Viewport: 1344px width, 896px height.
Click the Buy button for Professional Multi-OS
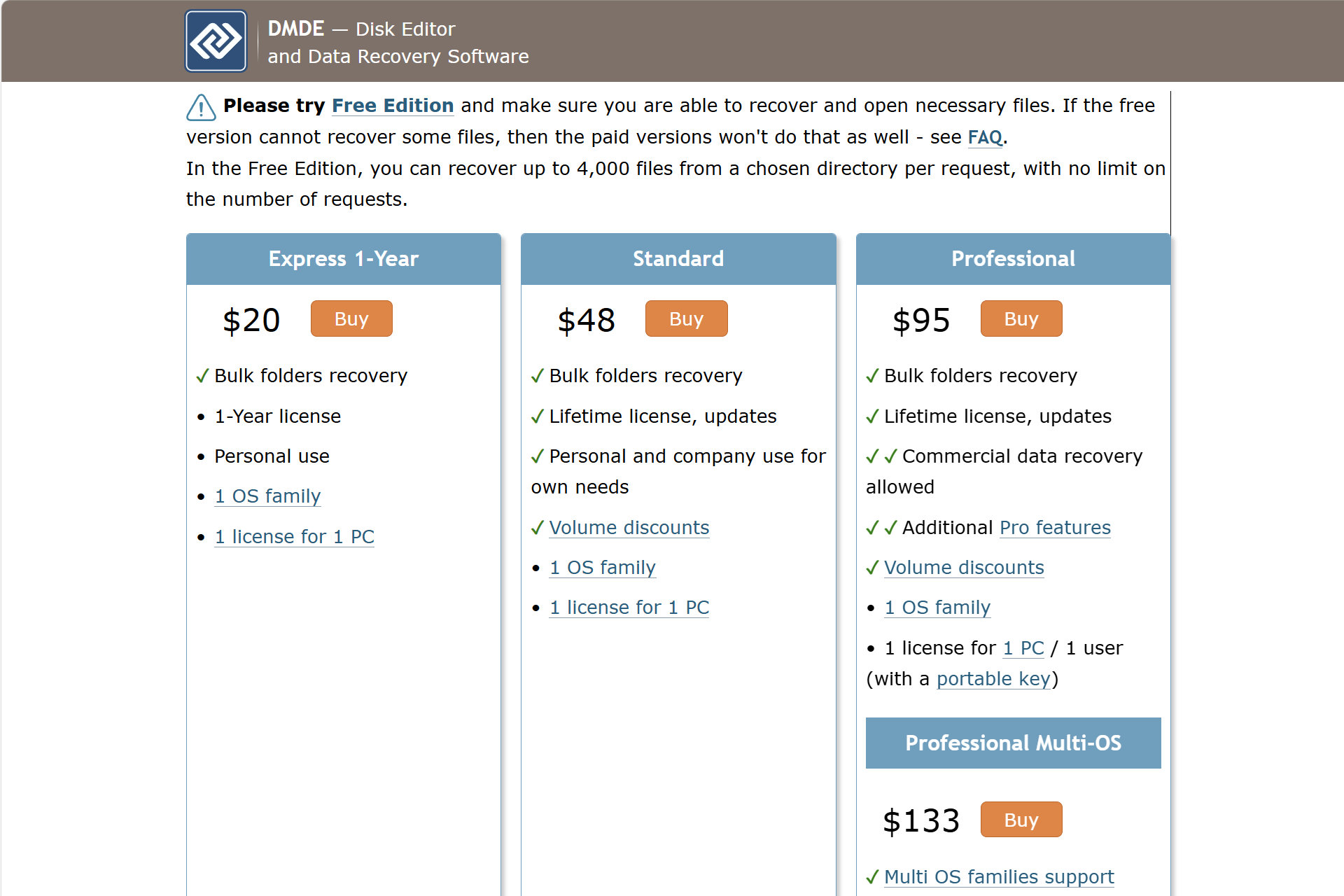tap(1020, 819)
